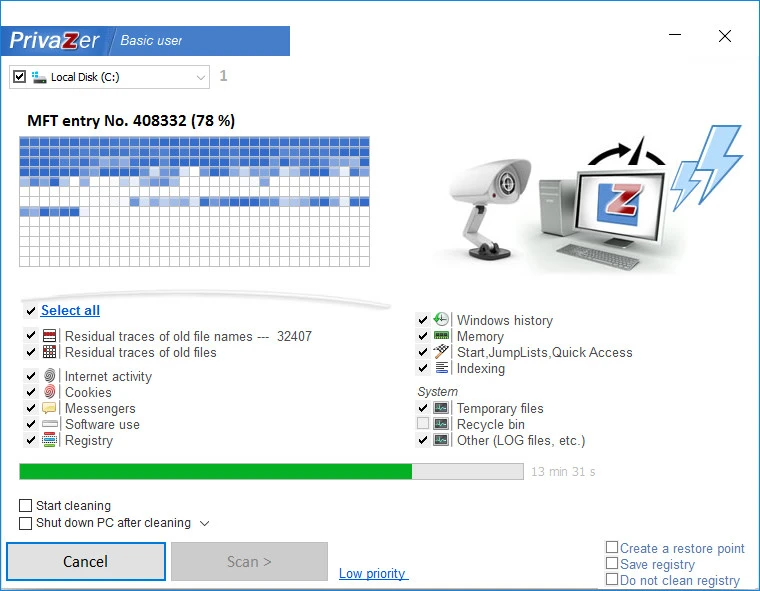The image size is (760, 591).
Task: Click the PrivaZer logo header
Action: 57,41
